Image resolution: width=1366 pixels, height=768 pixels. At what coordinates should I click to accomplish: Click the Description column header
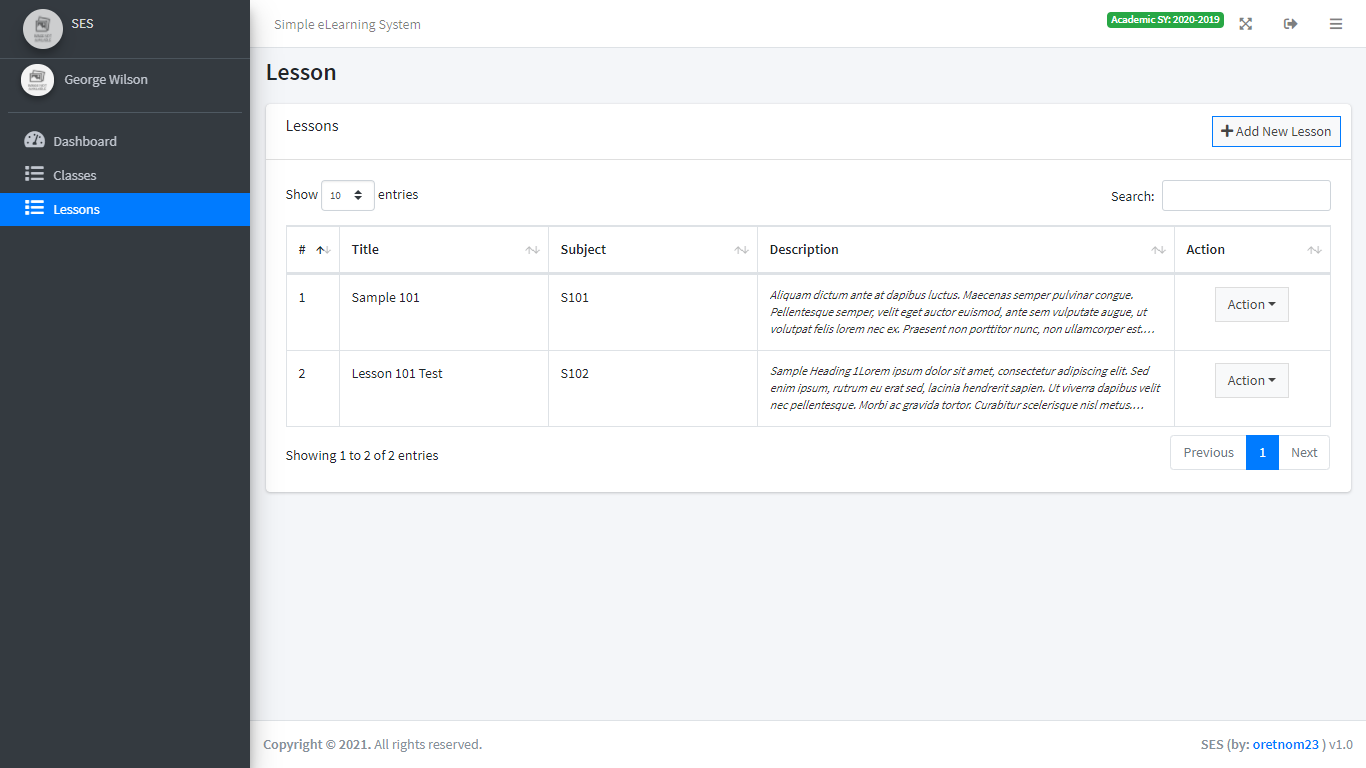(966, 250)
